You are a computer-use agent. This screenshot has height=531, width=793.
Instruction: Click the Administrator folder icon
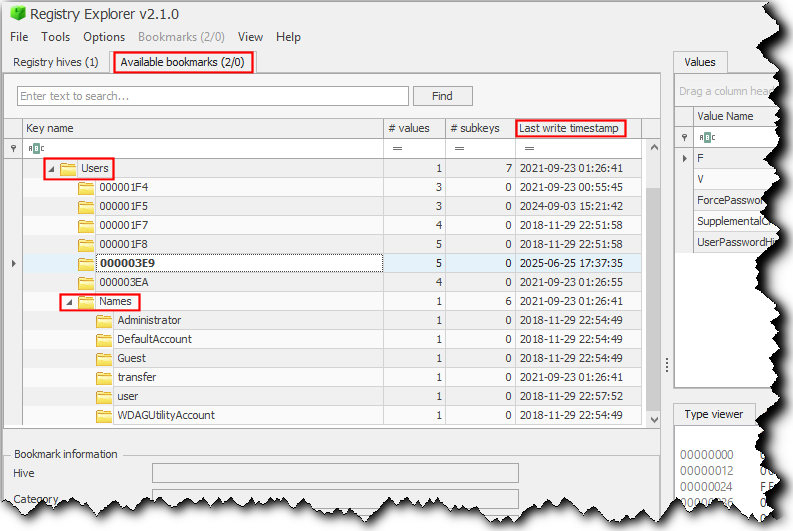tap(104, 321)
